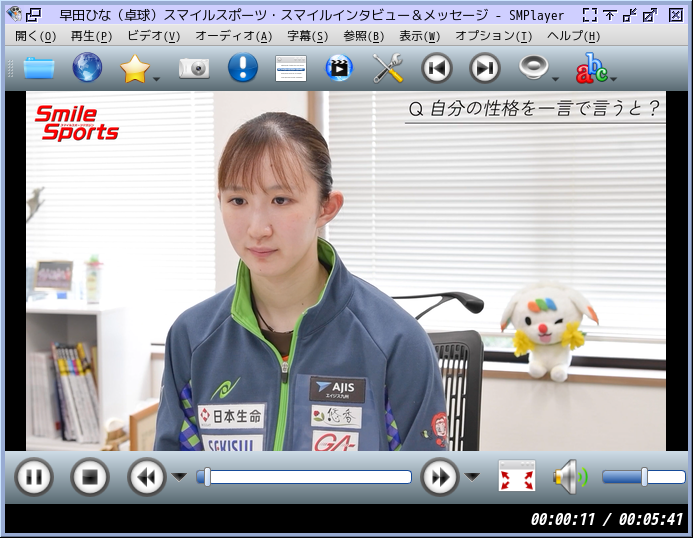Click the SMPlayer app icon in the title bar
The height and width of the screenshot is (538, 693).
click(14, 14)
